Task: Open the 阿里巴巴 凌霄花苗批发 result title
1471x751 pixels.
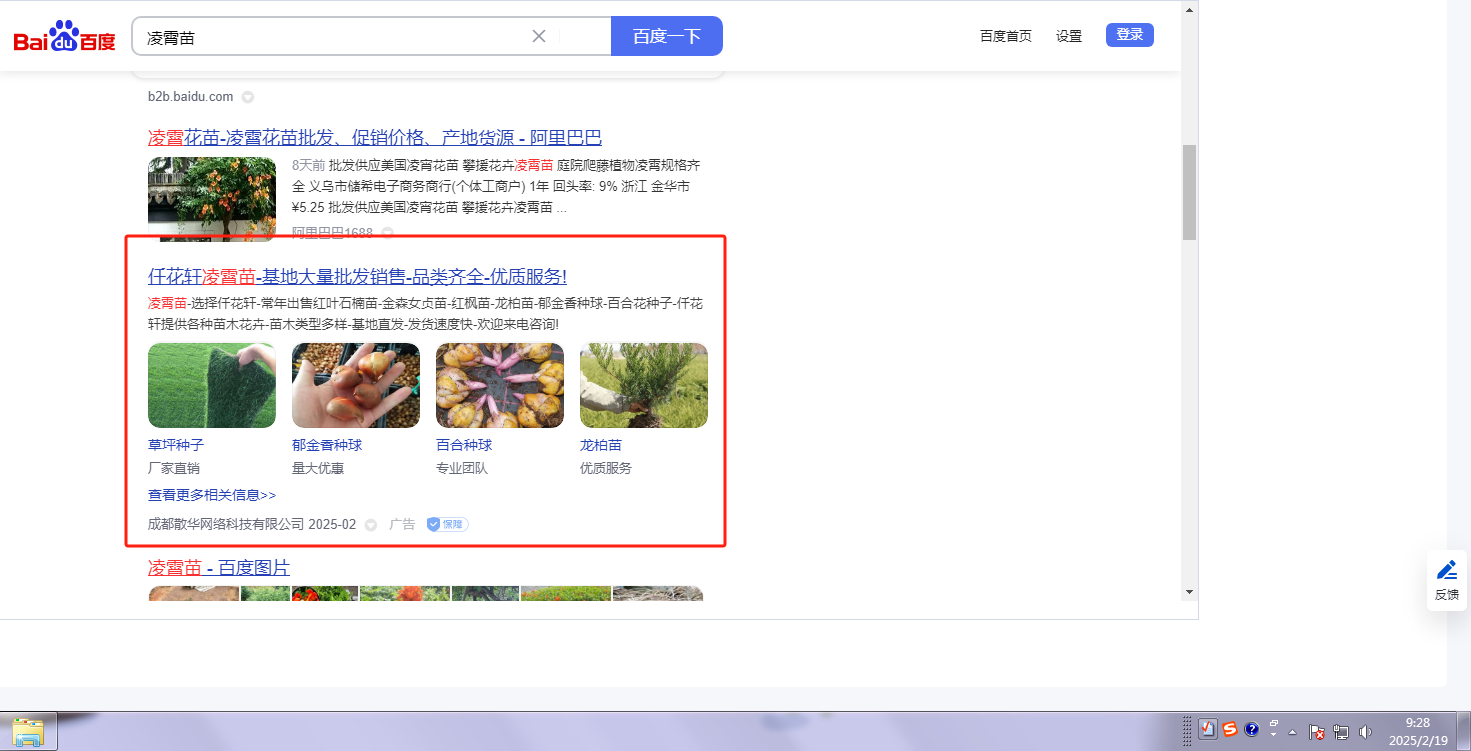Action: pyautogui.click(x=375, y=137)
